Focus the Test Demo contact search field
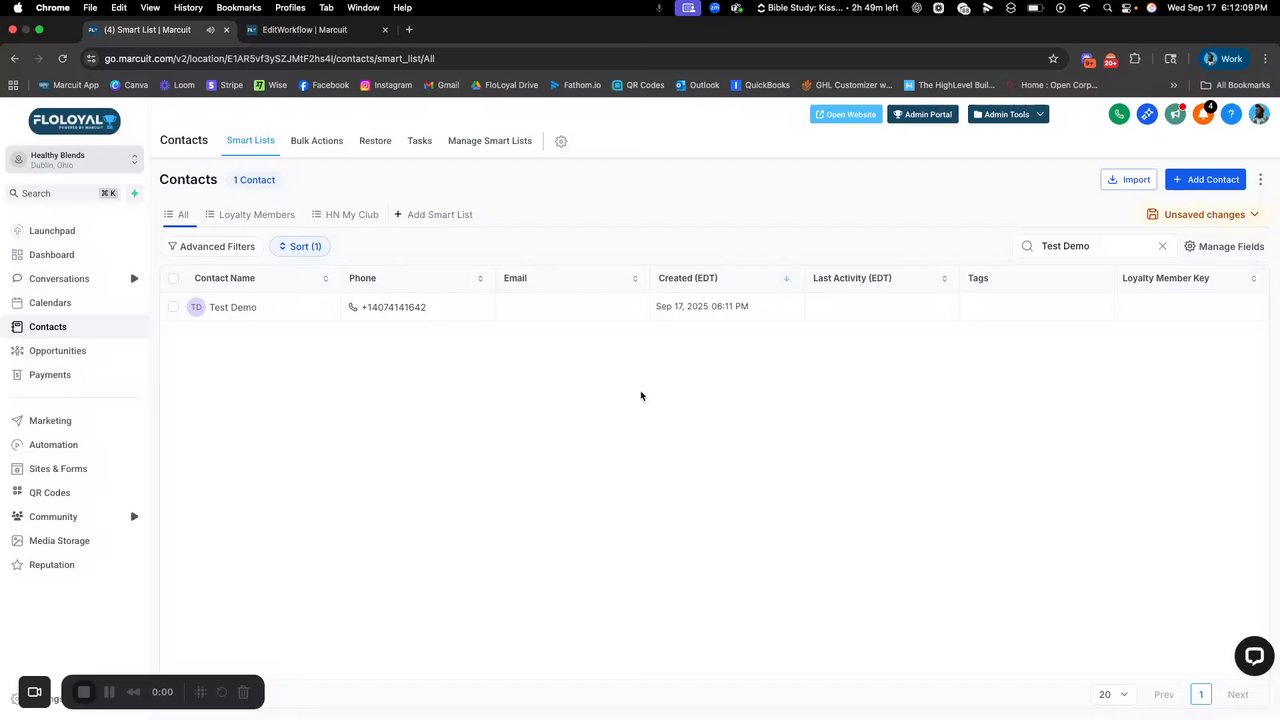The width and height of the screenshot is (1280, 720). click(1094, 246)
